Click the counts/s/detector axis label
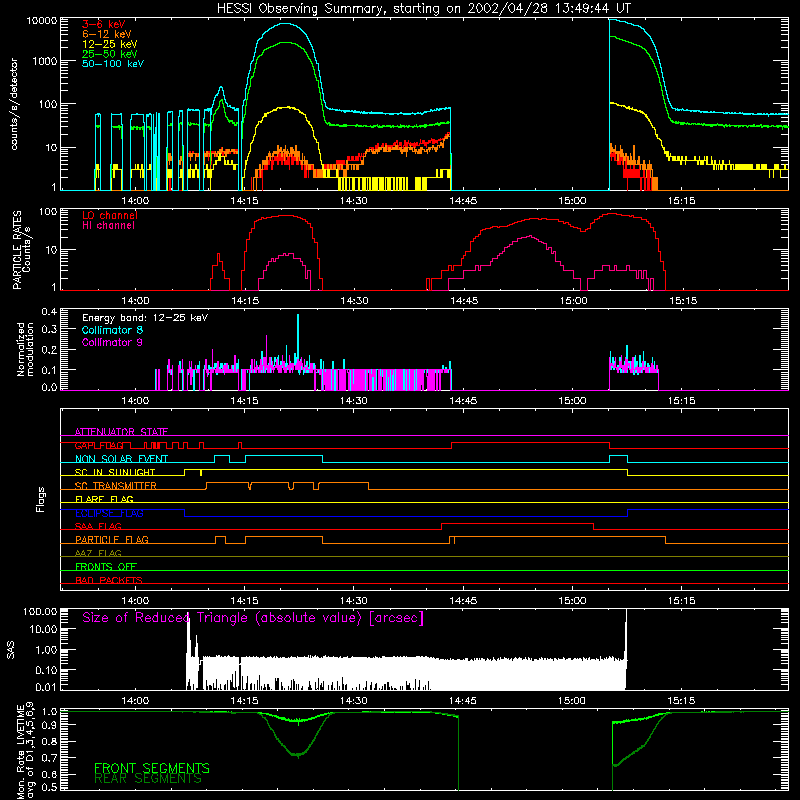800x800 pixels. pyautogui.click(x=14, y=104)
